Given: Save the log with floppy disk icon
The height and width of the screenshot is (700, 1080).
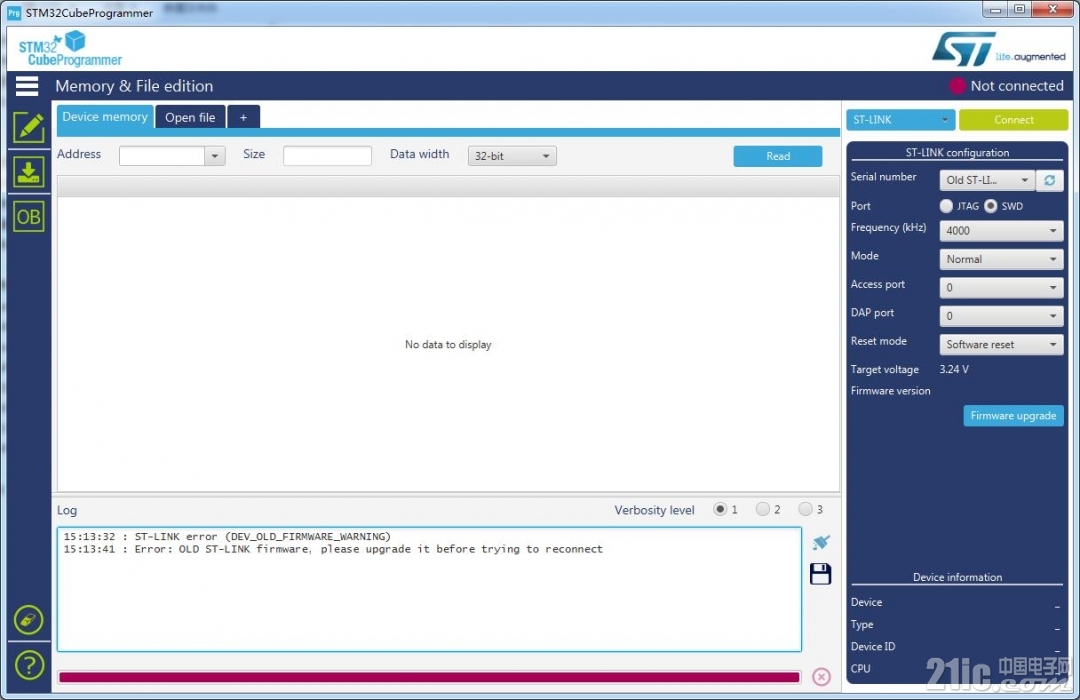Looking at the screenshot, I should (820, 573).
